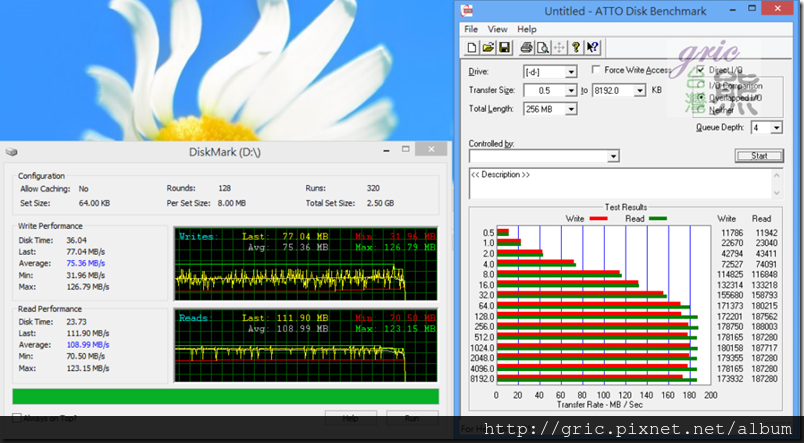
Task: Click the Total Set Size value 2.50 GB
Action: point(380,203)
